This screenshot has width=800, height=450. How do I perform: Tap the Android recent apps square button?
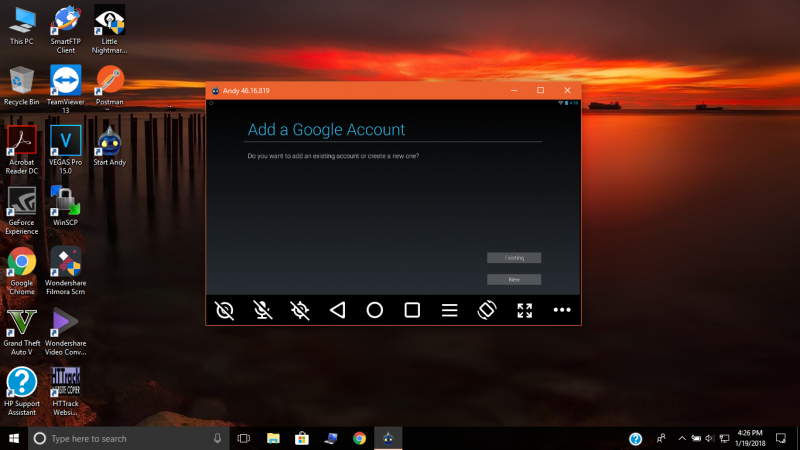coord(412,310)
